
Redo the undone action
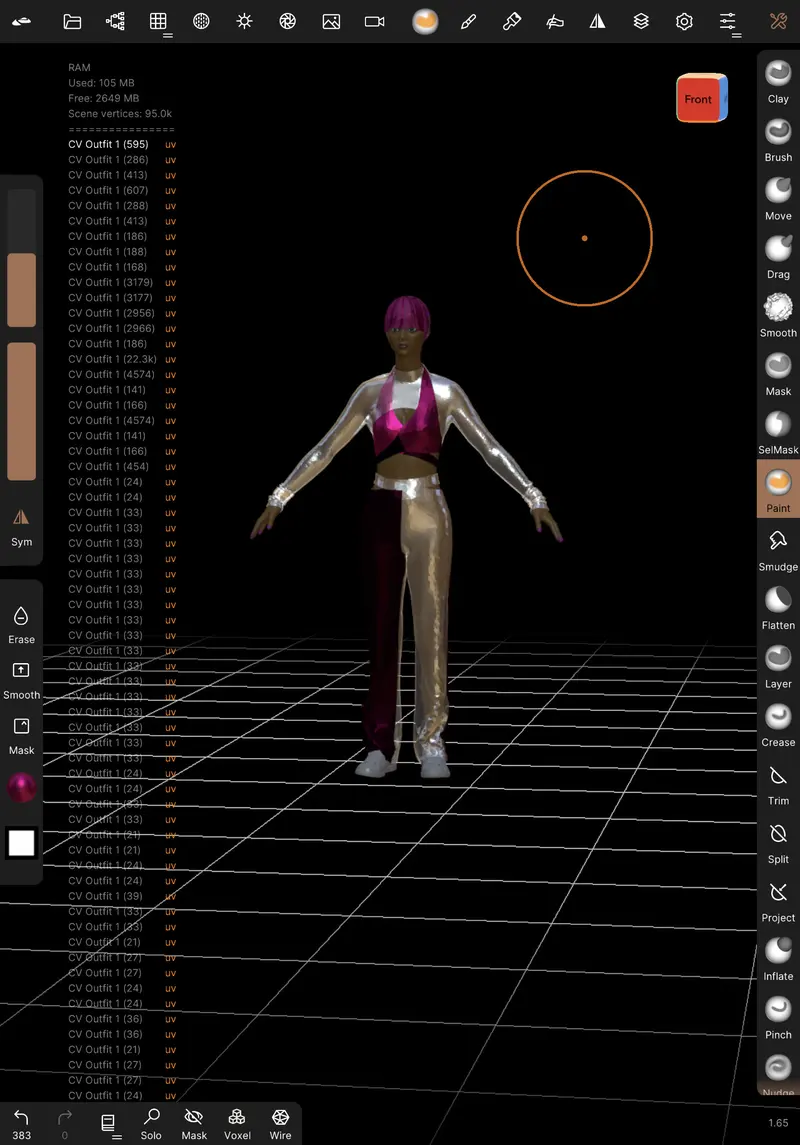click(x=65, y=1123)
